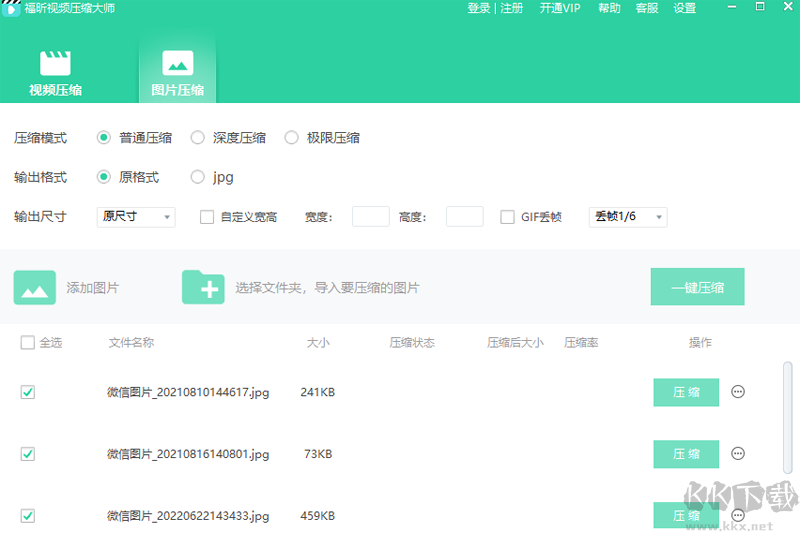Open the 帮助 help menu
The height and width of the screenshot is (533, 800).
tap(609, 8)
